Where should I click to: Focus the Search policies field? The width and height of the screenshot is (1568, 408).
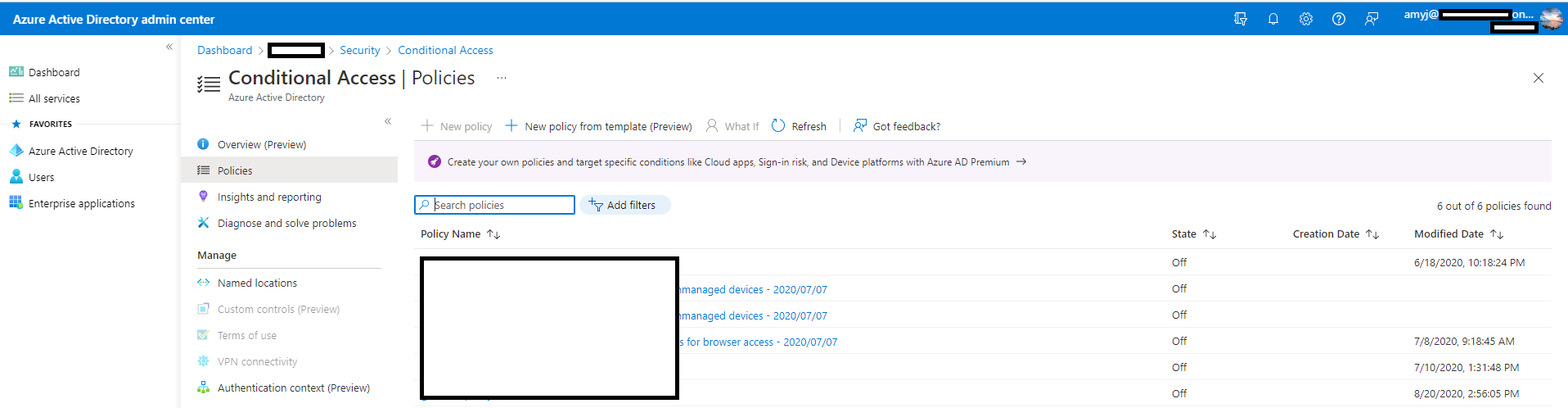coord(494,205)
